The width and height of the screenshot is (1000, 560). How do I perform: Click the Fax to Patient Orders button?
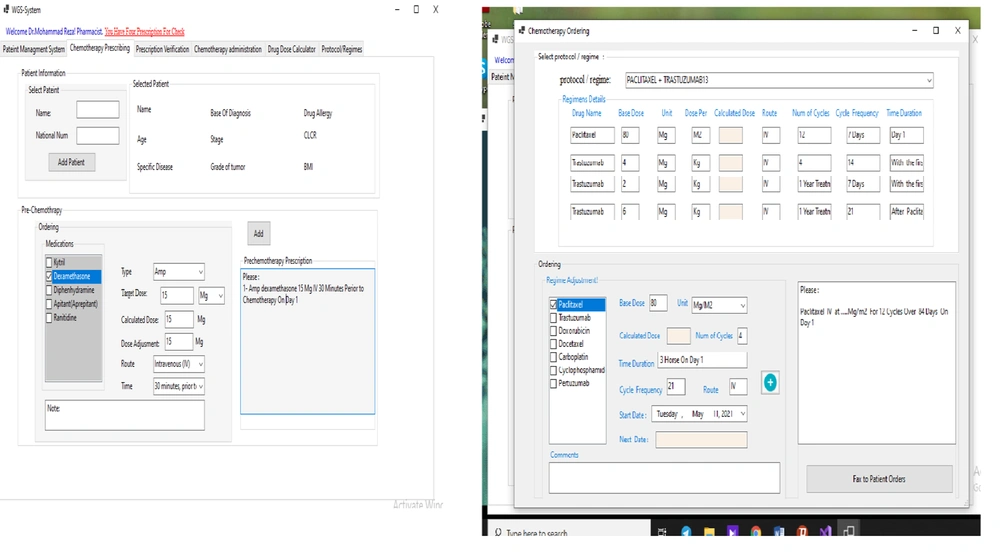(879, 479)
